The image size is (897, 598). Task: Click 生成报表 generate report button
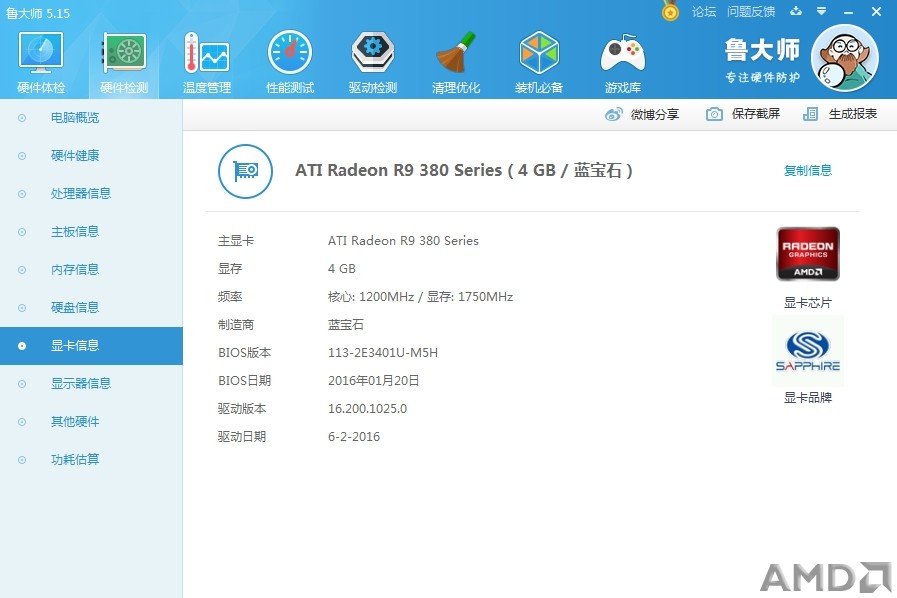click(840, 114)
